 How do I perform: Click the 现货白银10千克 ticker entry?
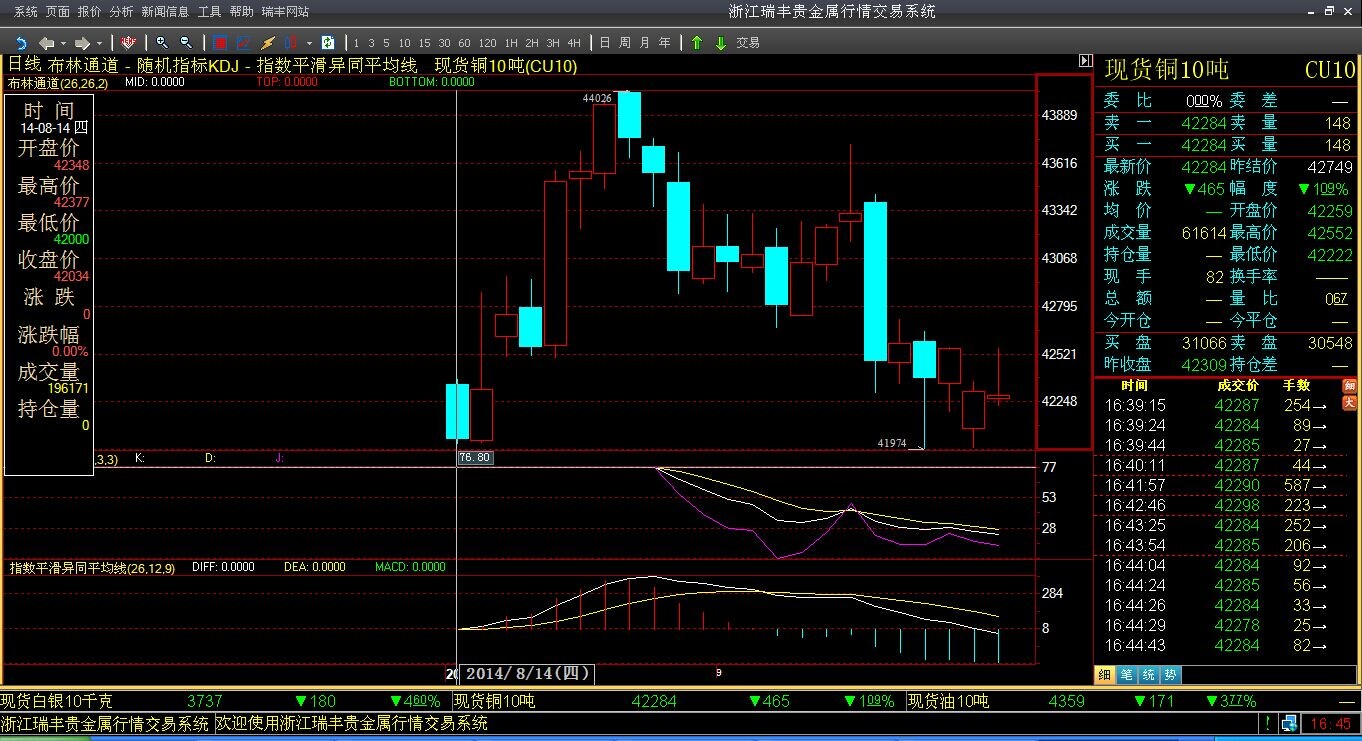coord(57,701)
